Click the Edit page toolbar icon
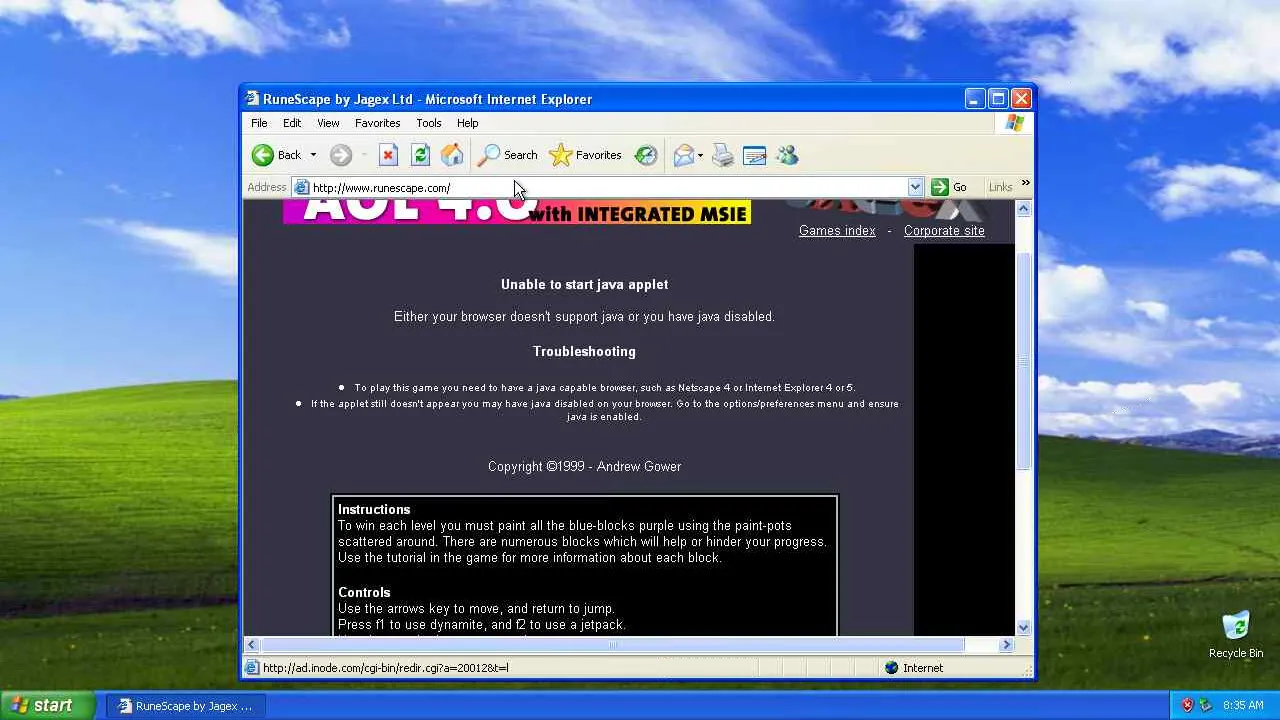Screen dimensions: 1280x720 (755, 155)
